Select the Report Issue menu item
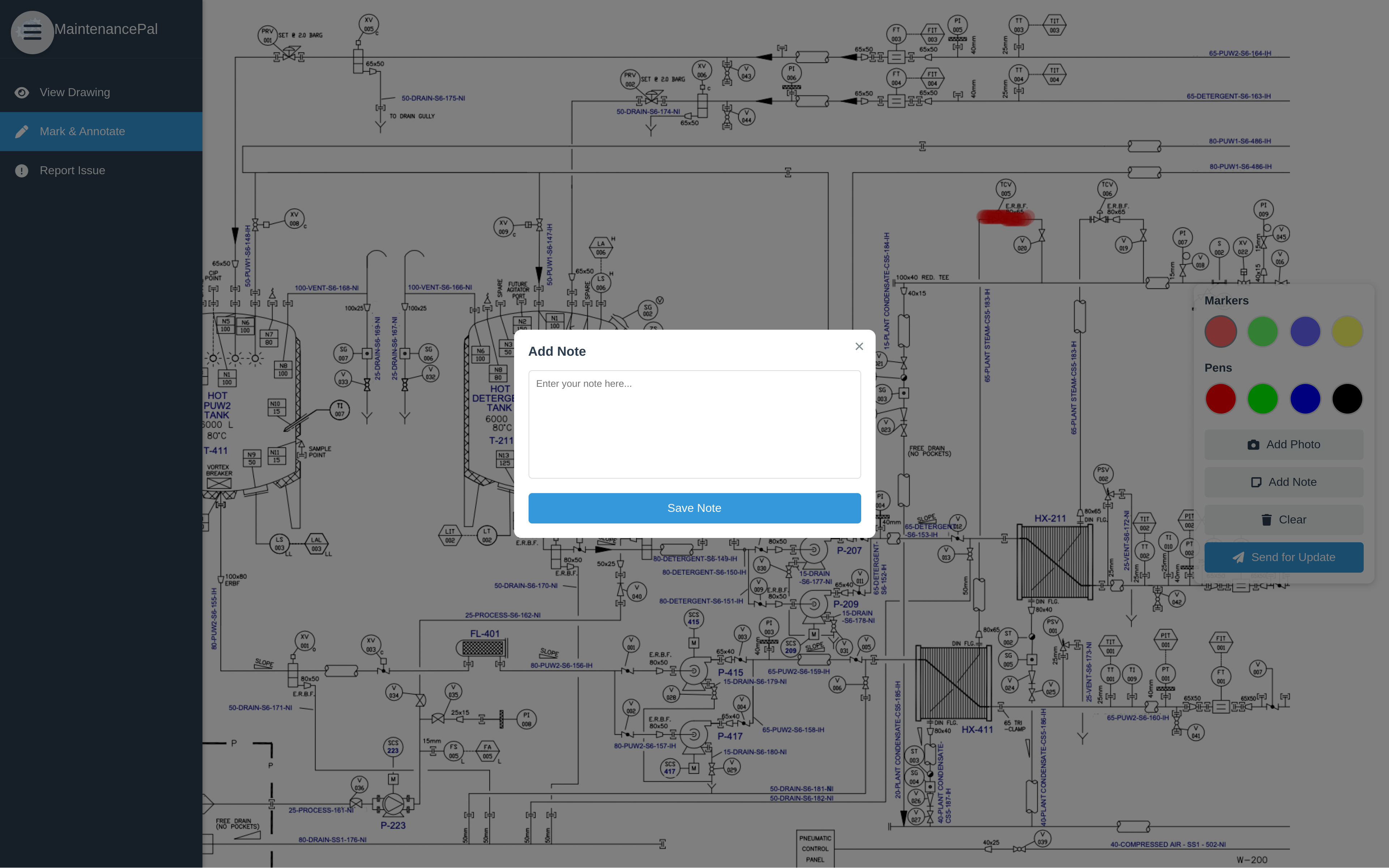 tap(72, 171)
